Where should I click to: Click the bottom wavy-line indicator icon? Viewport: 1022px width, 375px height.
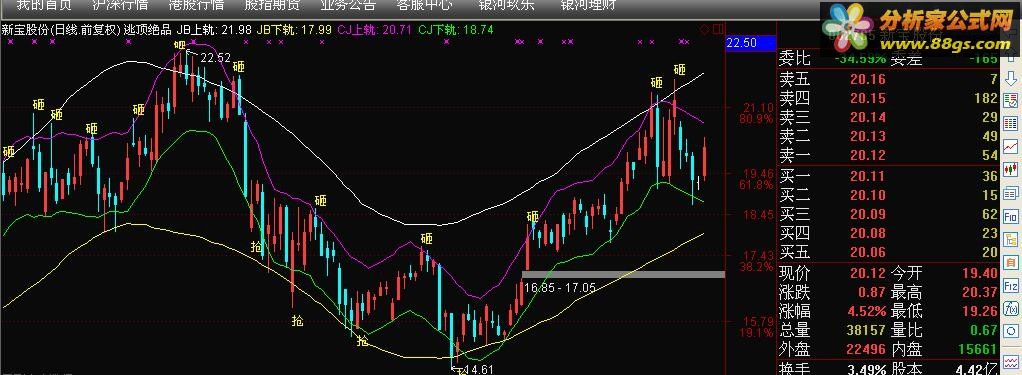click(x=1011, y=361)
